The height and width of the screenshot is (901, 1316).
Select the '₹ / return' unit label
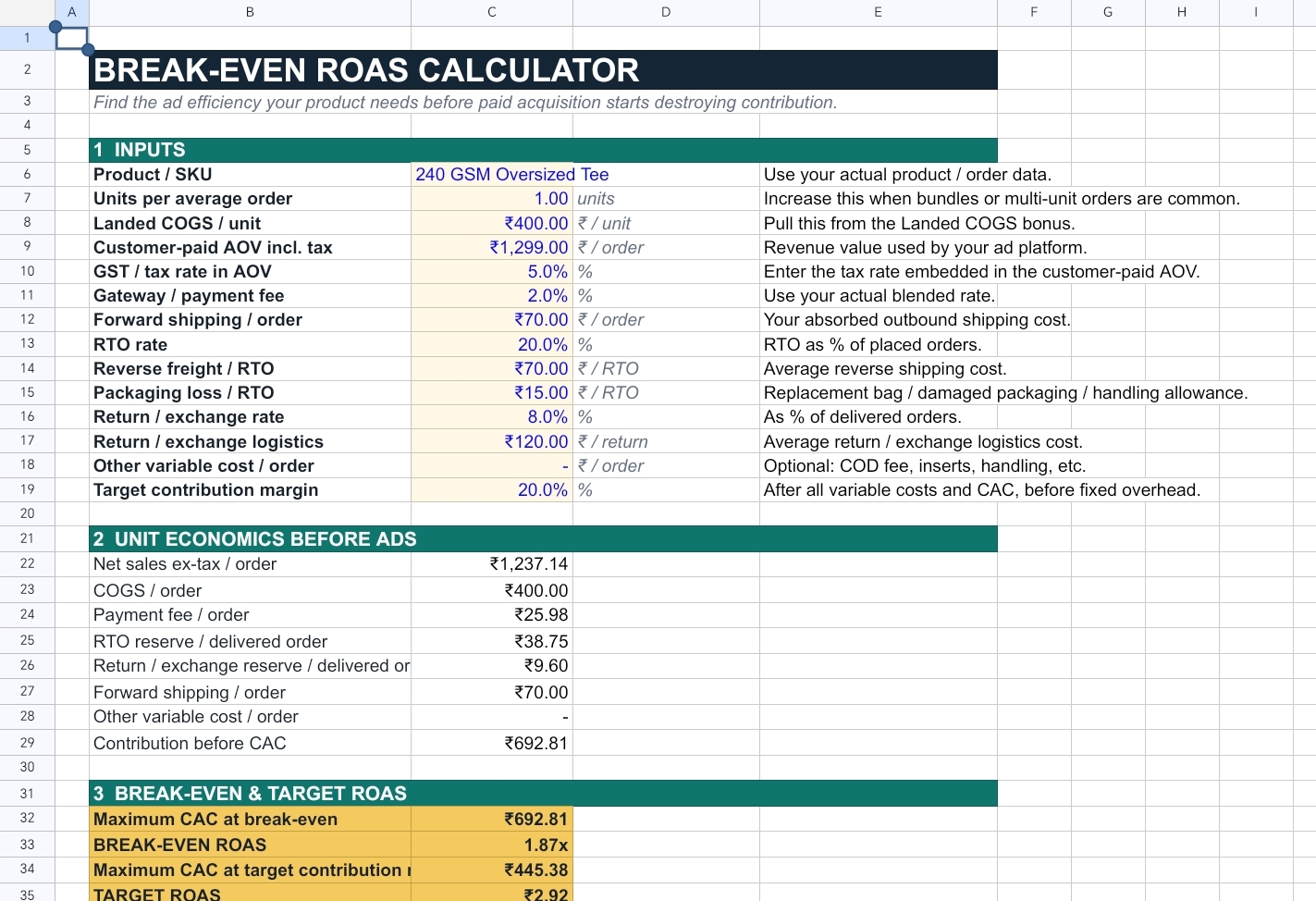tap(612, 441)
